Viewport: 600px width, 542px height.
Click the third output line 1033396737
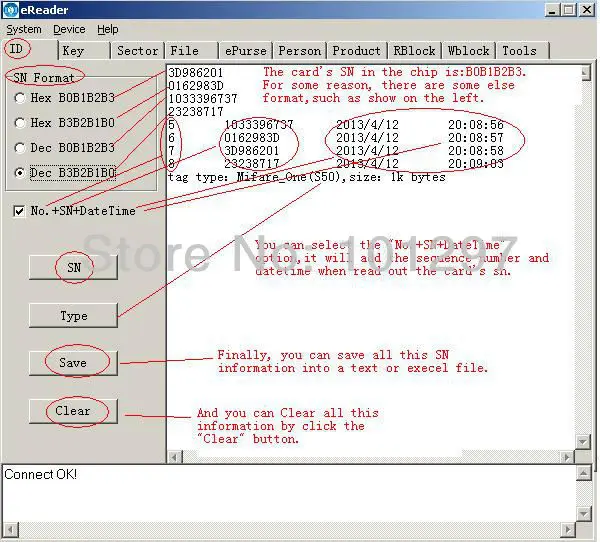click(203, 99)
